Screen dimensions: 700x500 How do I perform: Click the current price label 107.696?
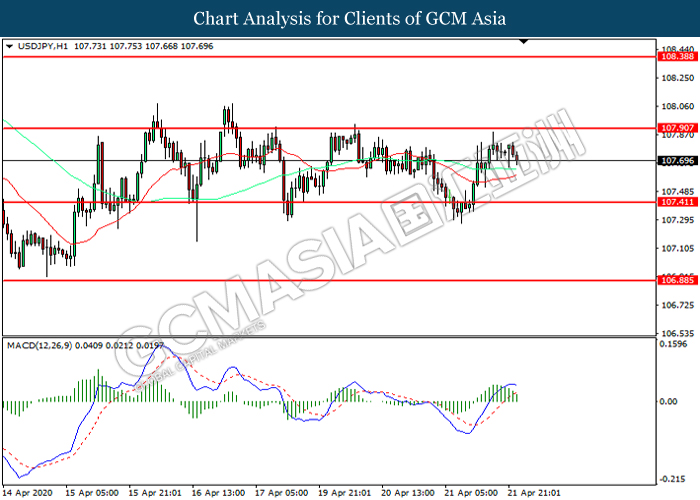coord(677,161)
